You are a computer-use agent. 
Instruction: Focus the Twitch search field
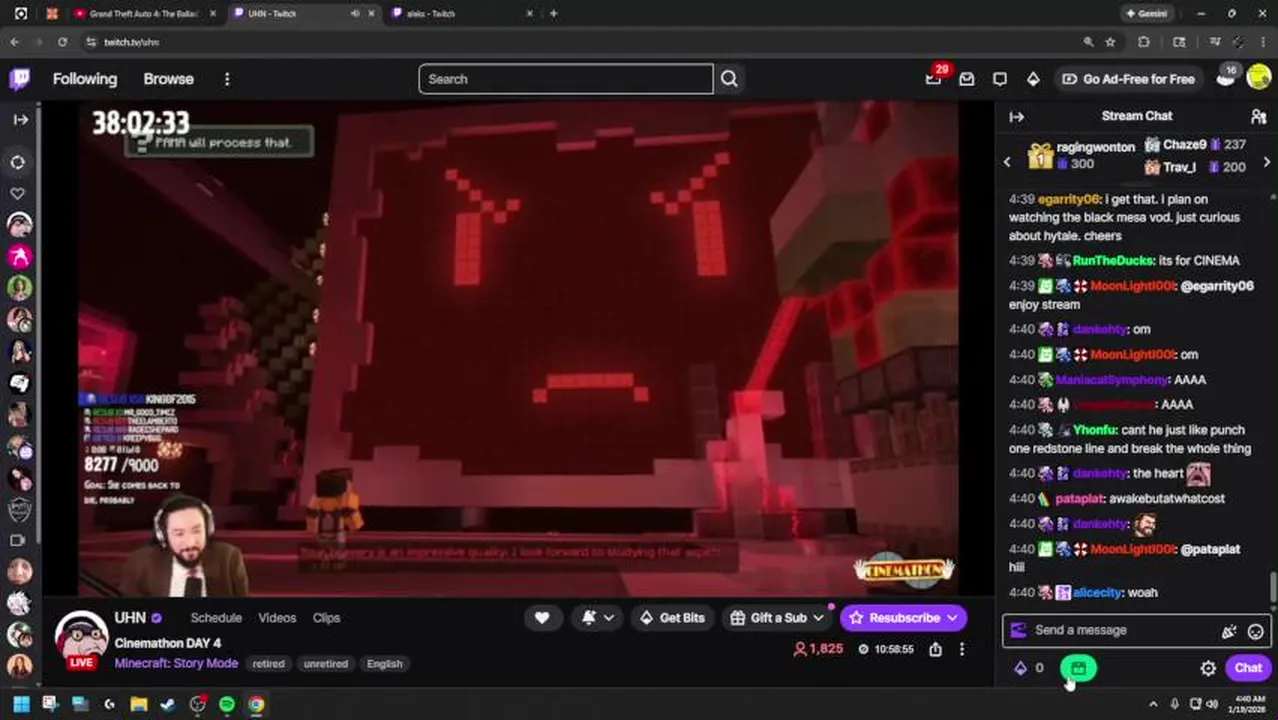pos(566,79)
